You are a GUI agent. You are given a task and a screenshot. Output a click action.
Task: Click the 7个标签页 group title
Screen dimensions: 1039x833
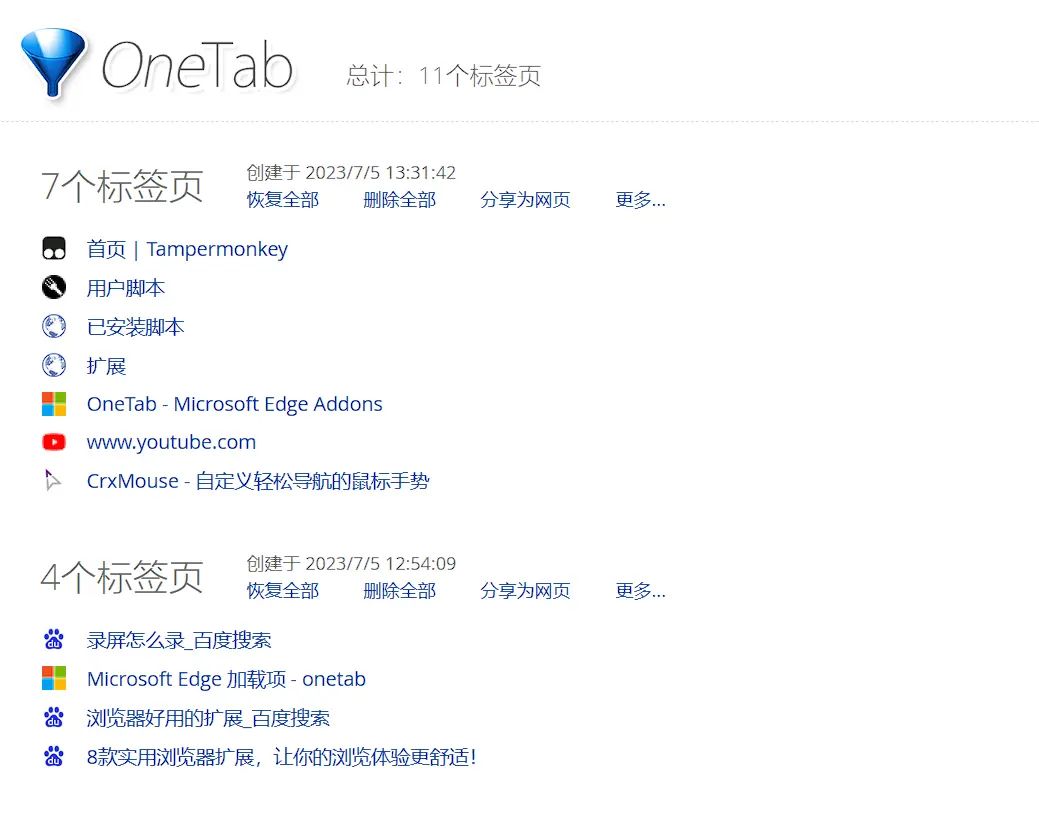tap(122, 186)
